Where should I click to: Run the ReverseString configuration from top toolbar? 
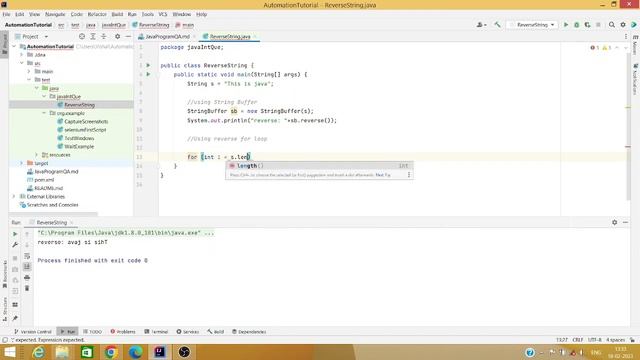tap(566, 25)
